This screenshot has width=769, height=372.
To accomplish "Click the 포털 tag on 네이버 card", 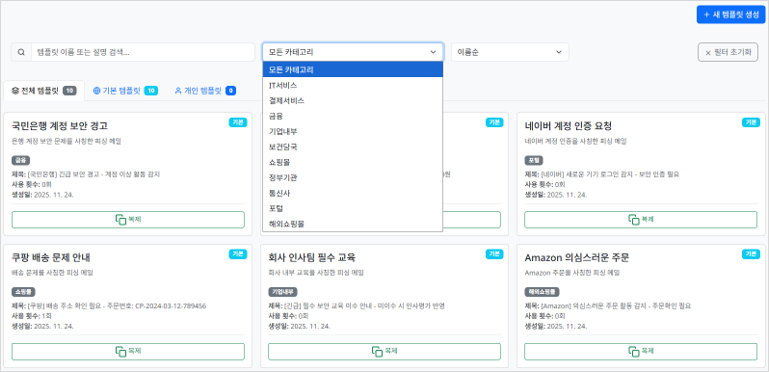I will [x=534, y=160].
